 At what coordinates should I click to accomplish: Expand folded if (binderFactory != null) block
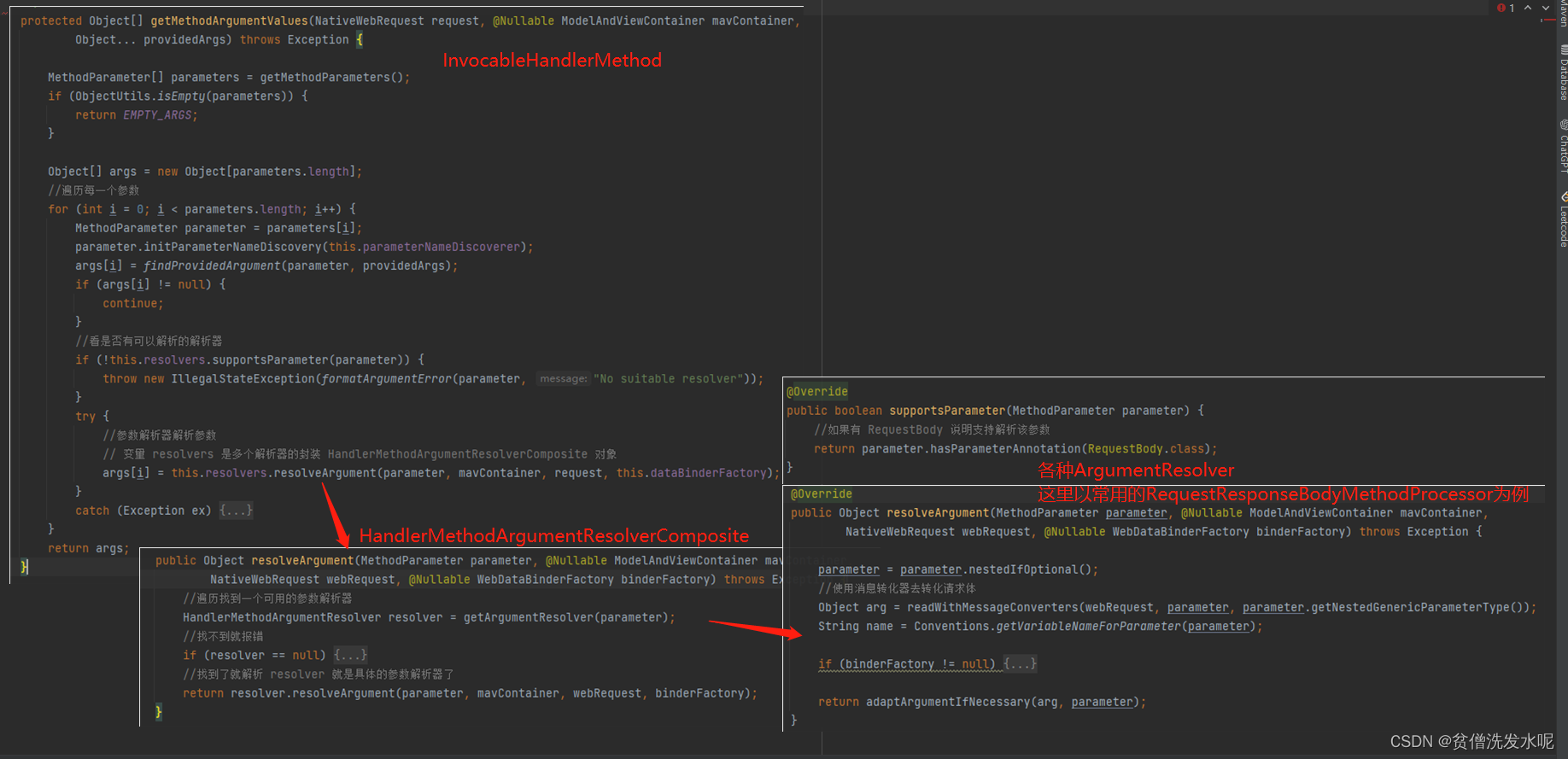pos(1020,663)
